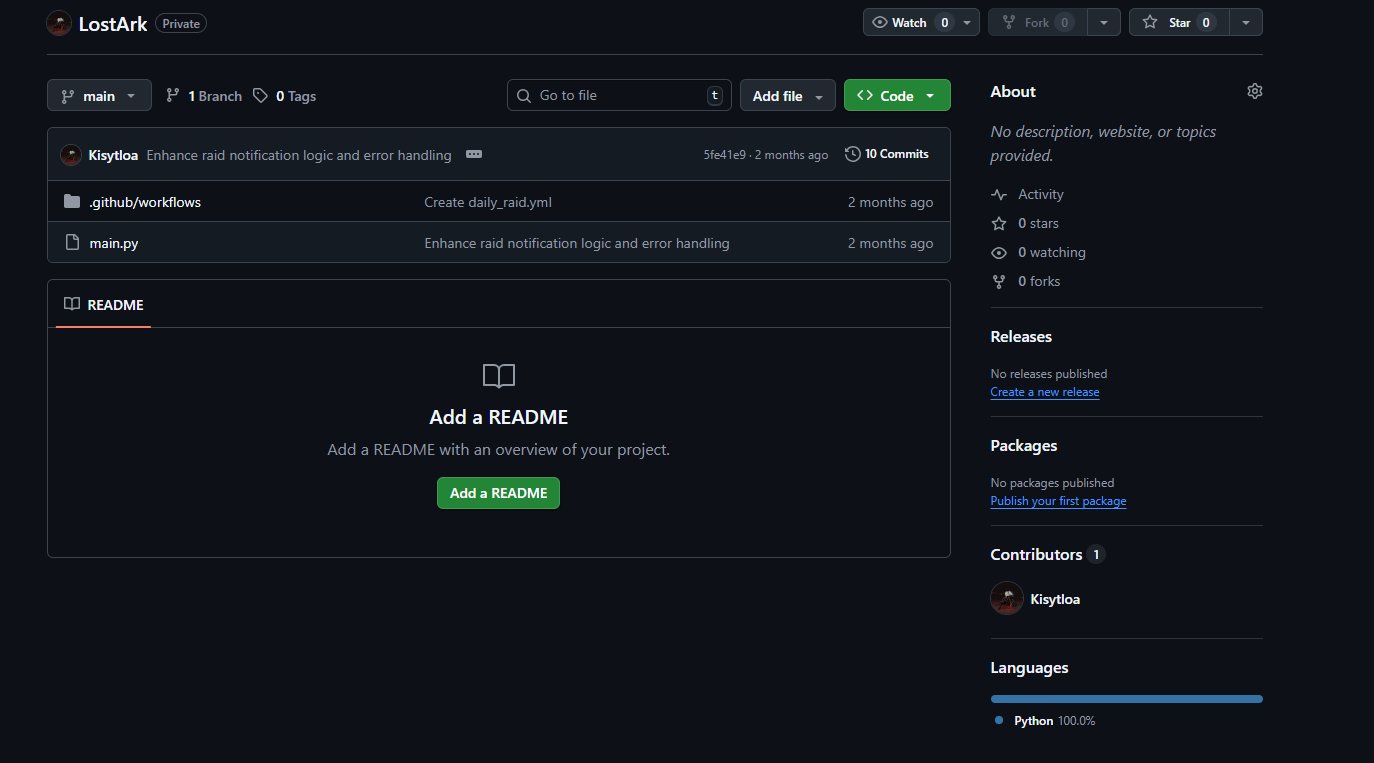Open latest commit message Enhance raid notification logic
Viewport: 1374px width, 763px height.
[x=299, y=155]
